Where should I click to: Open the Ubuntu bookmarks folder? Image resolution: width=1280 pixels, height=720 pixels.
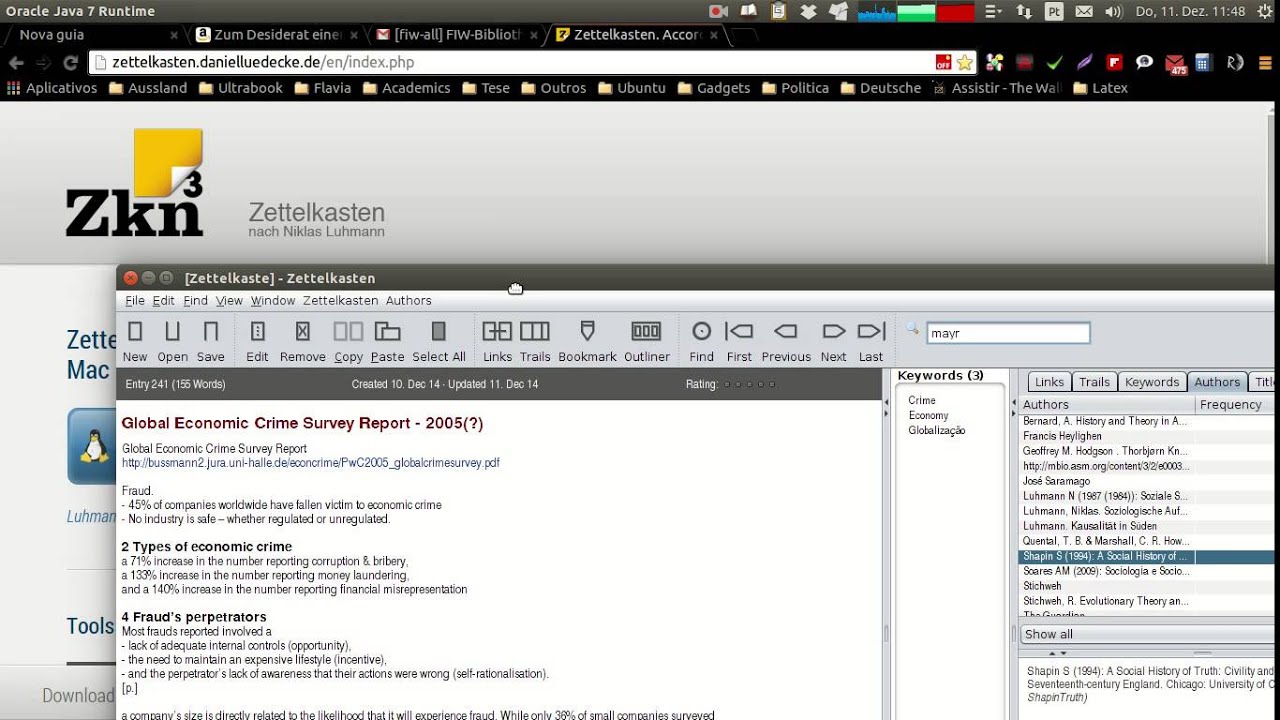(631, 88)
